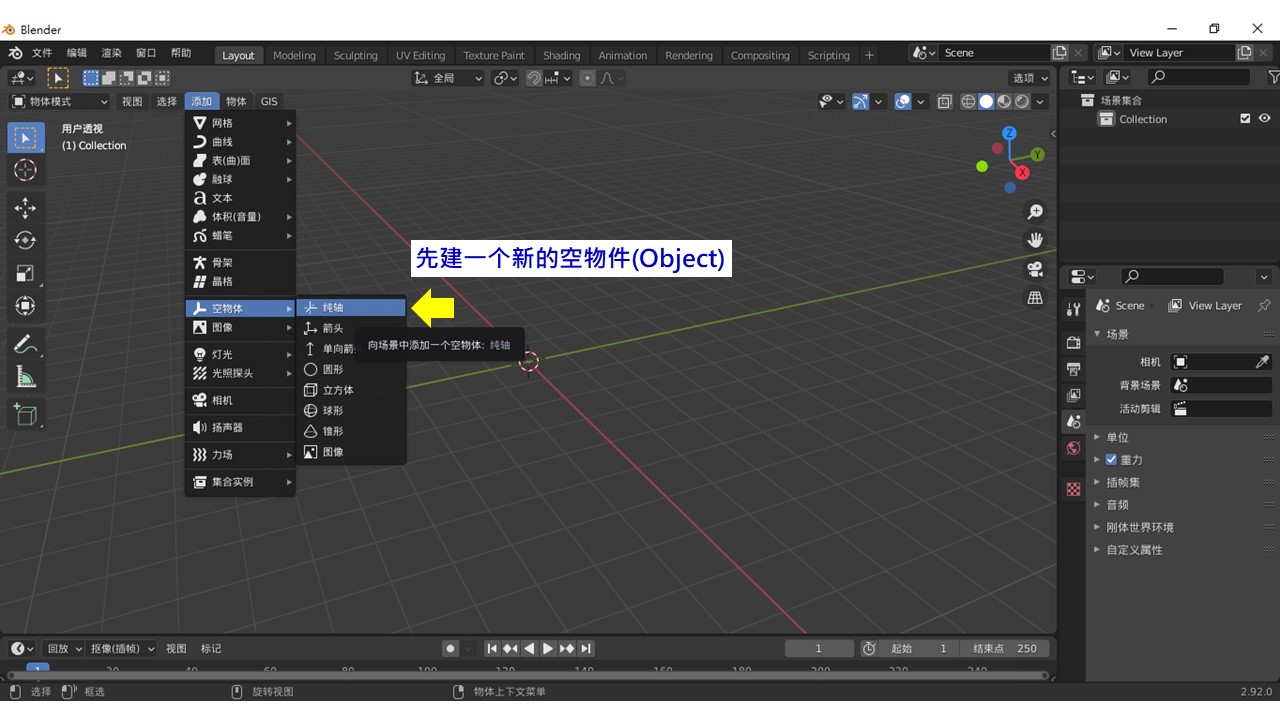Toggle Collection exclude checkbox in outliner
The height and width of the screenshot is (720, 1280).
coord(1245,118)
